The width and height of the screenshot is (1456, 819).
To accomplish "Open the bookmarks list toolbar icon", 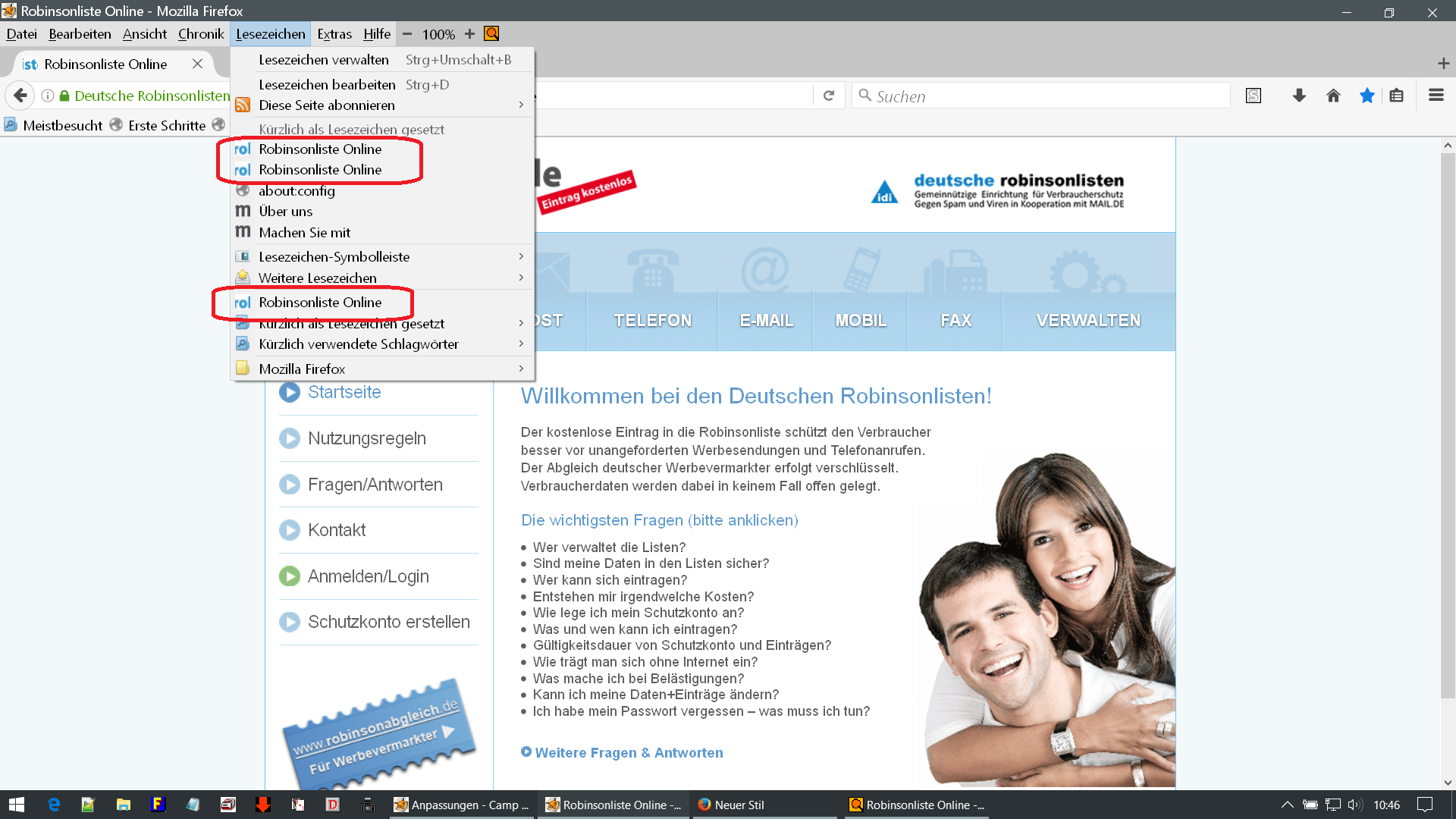I will pos(1396,96).
